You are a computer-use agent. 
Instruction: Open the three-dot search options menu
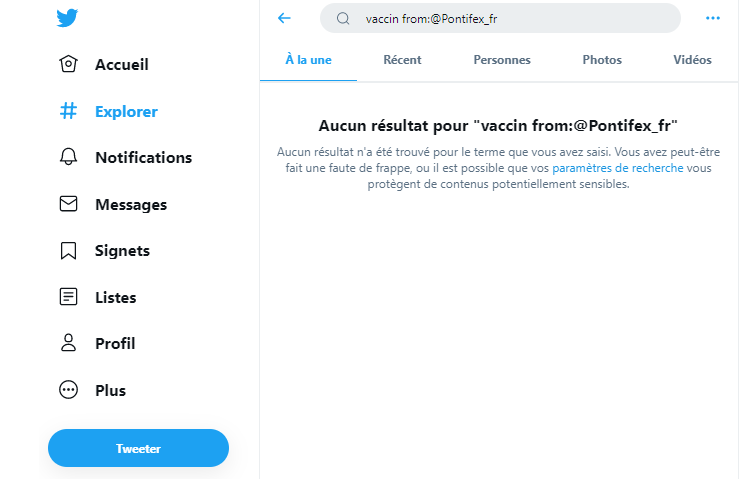[x=713, y=18]
